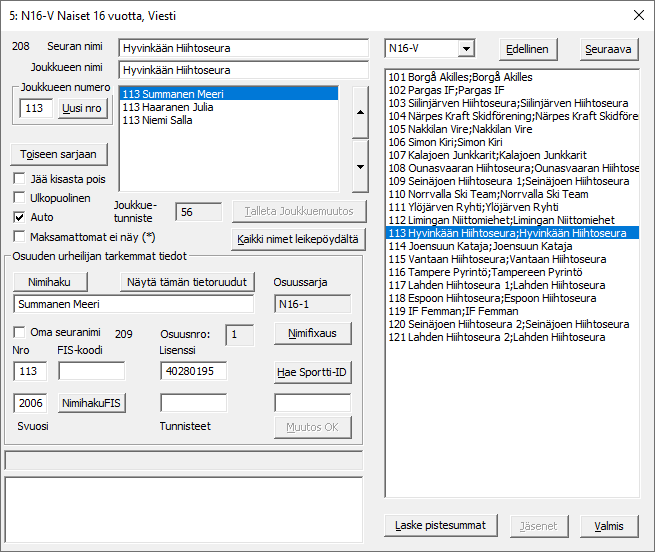Click the 'Uusi nro' button
Image resolution: width=655 pixels, height=552 pixels.
82,108
